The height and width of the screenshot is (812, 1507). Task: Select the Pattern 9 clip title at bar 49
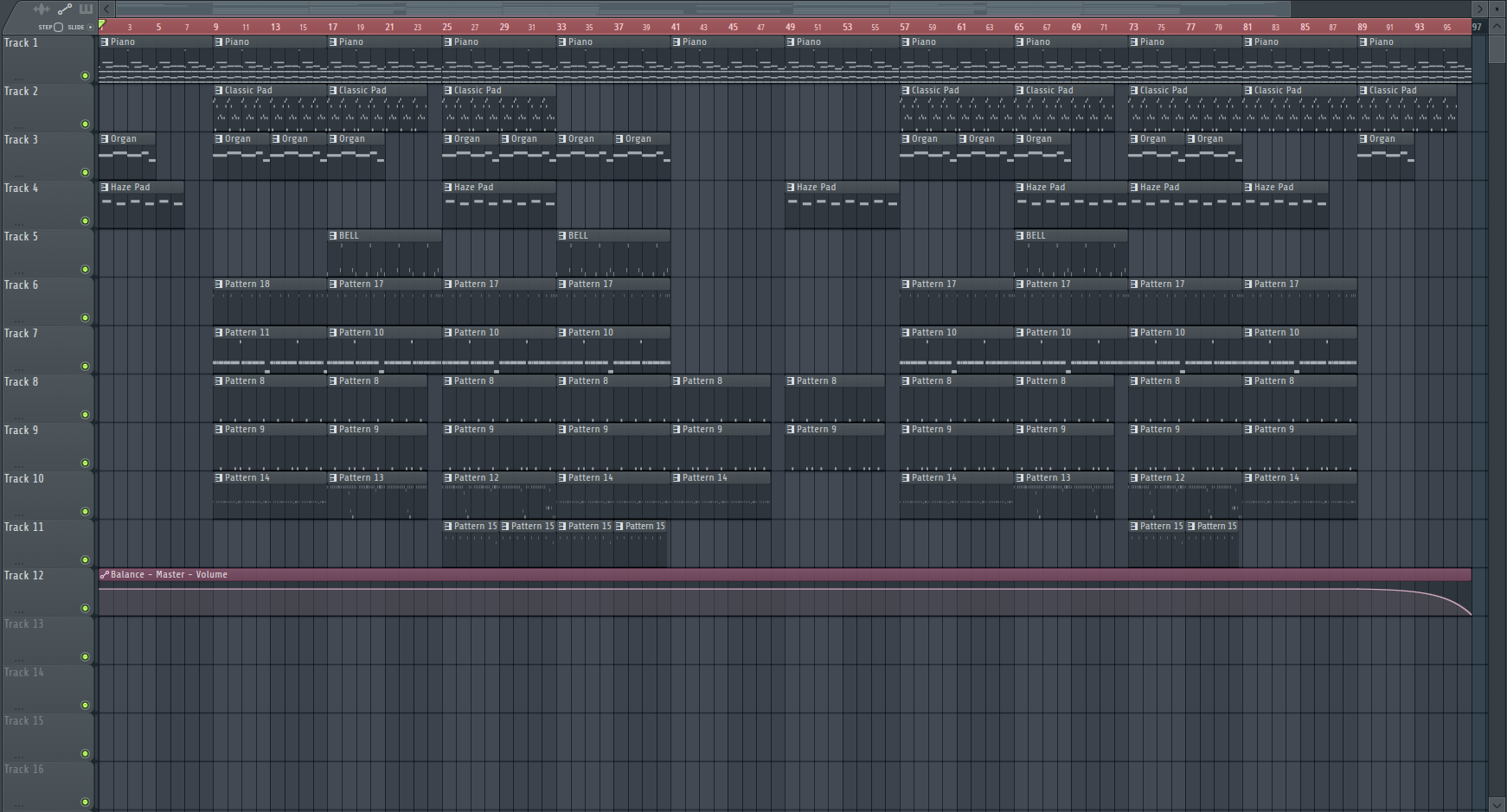click(817, 429)
